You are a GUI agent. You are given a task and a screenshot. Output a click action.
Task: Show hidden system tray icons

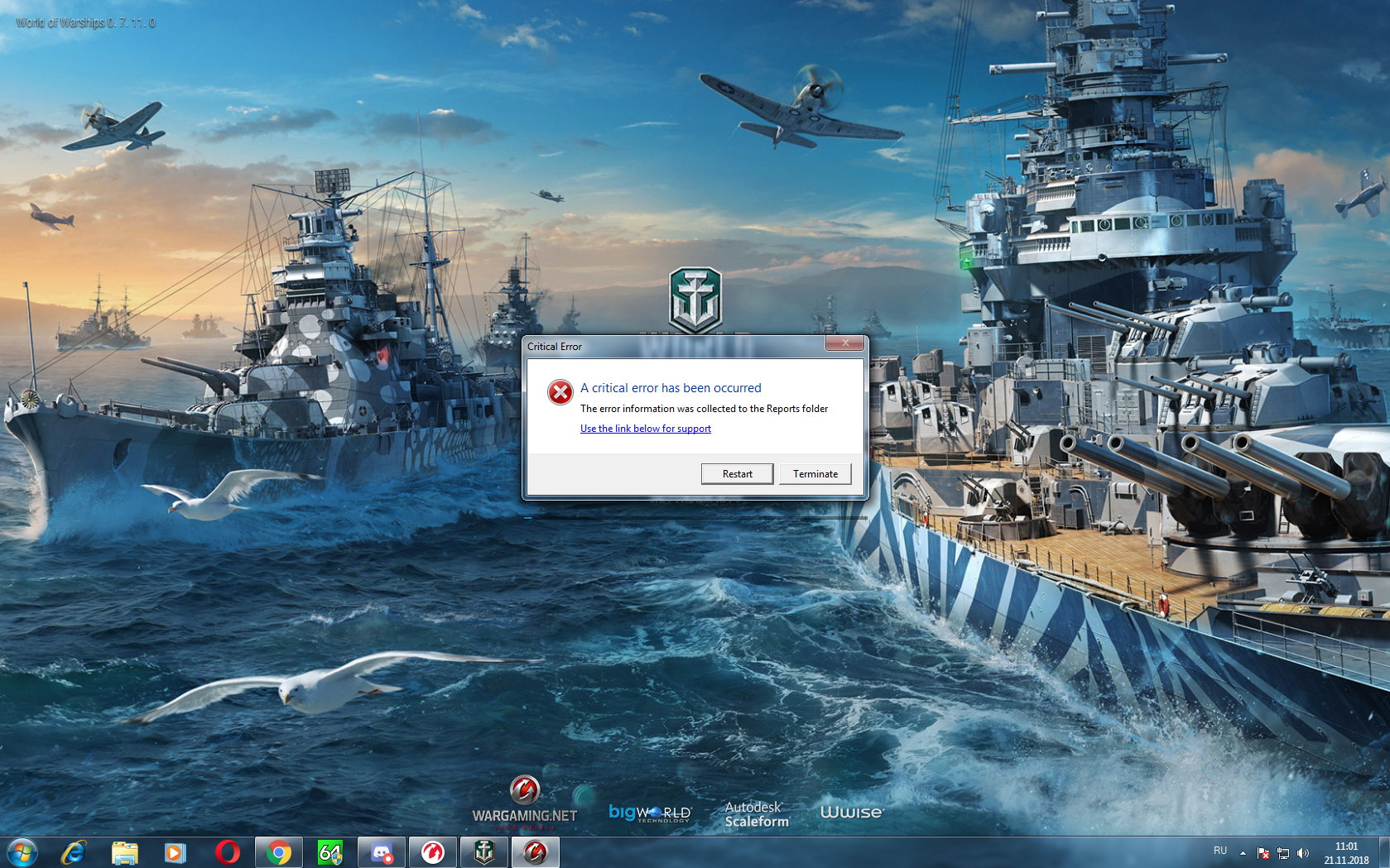pos(1243,853)
